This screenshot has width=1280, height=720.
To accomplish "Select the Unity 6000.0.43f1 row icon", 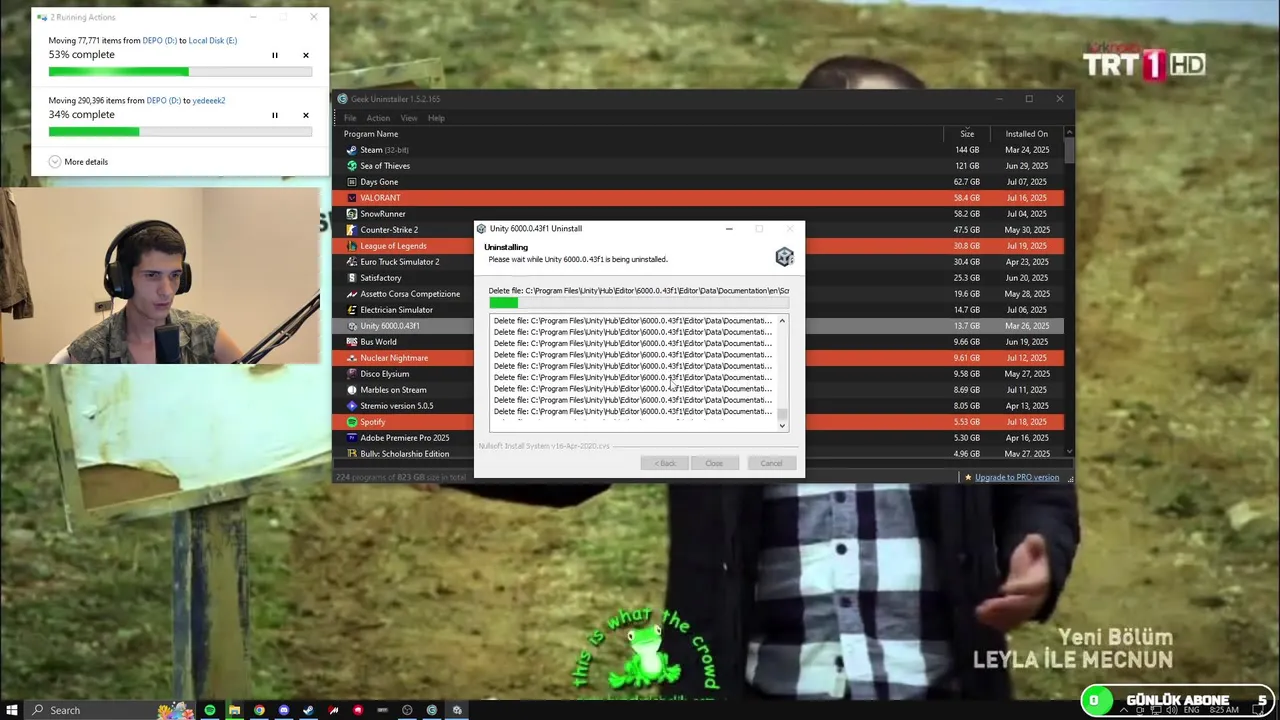I will click(x=351, y=326).
